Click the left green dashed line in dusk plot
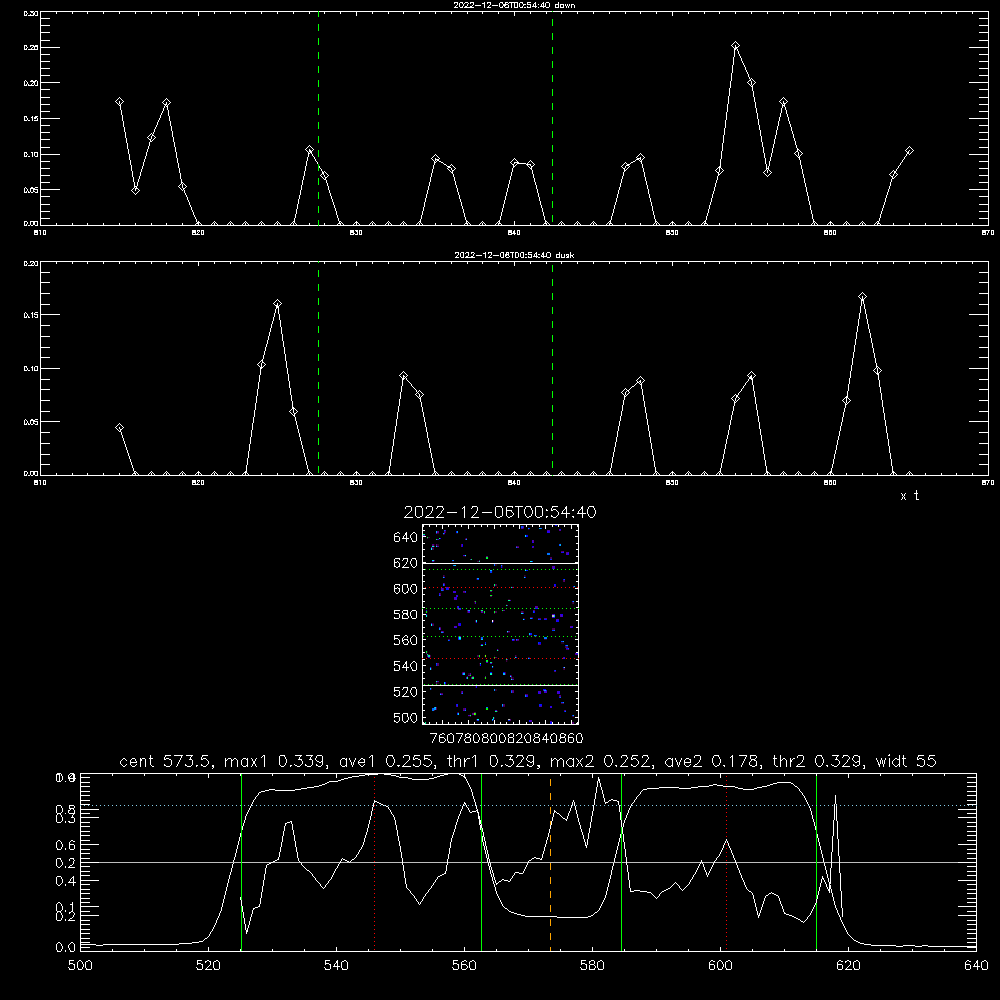1000x1000 pixels. tap(318, 368)
